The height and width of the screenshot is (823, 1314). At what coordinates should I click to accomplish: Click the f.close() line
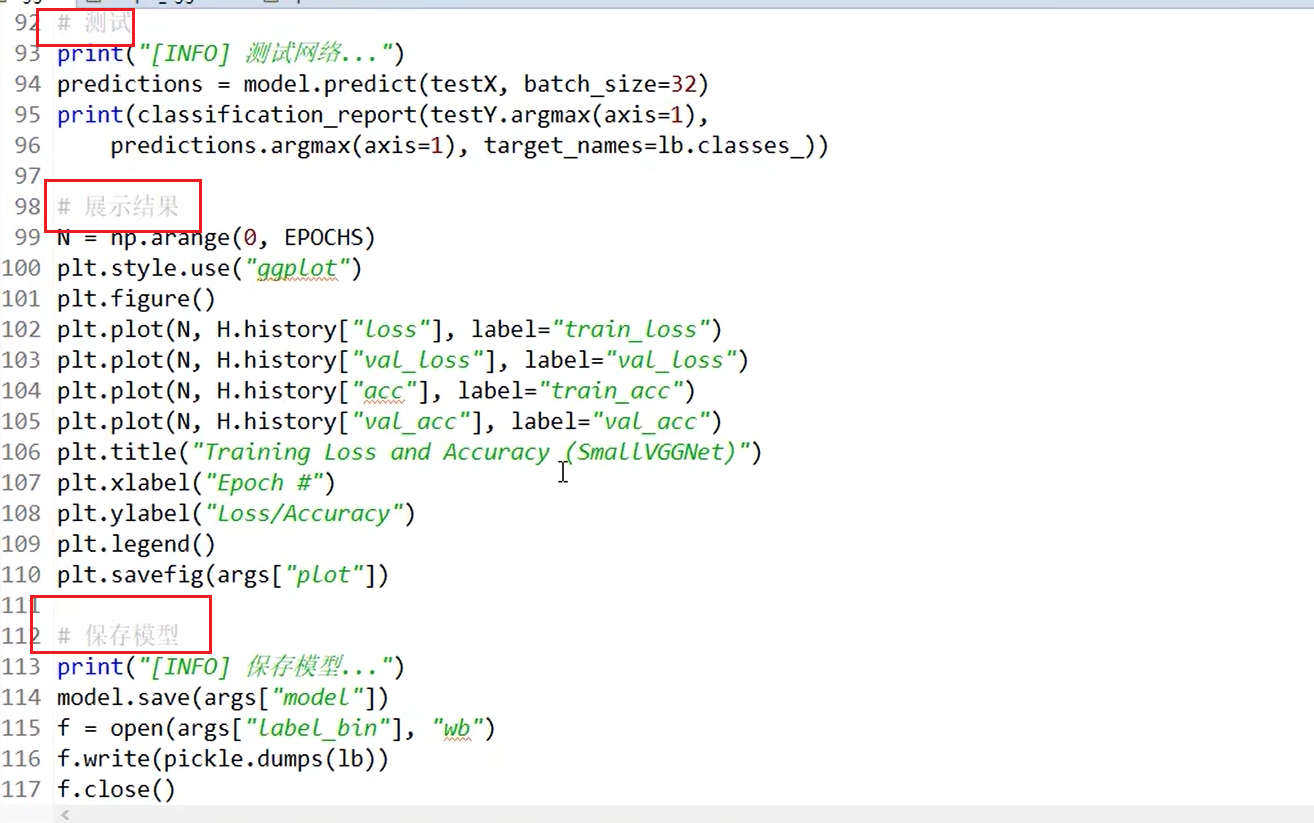pos(117,789)
